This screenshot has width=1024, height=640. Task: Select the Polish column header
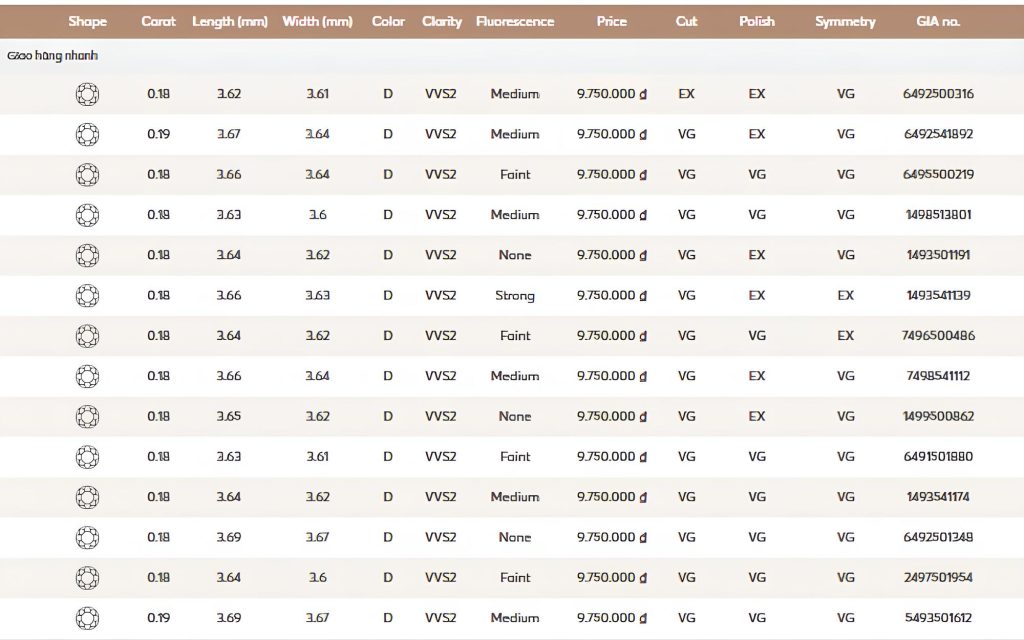point(757,22)
